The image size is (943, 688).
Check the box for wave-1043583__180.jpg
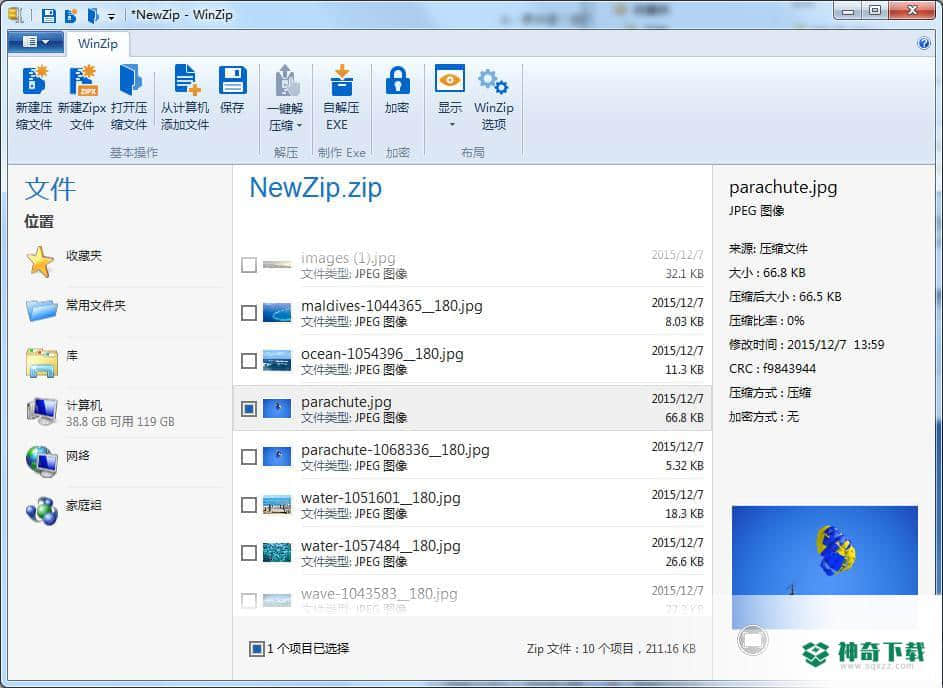pos(248,600)
